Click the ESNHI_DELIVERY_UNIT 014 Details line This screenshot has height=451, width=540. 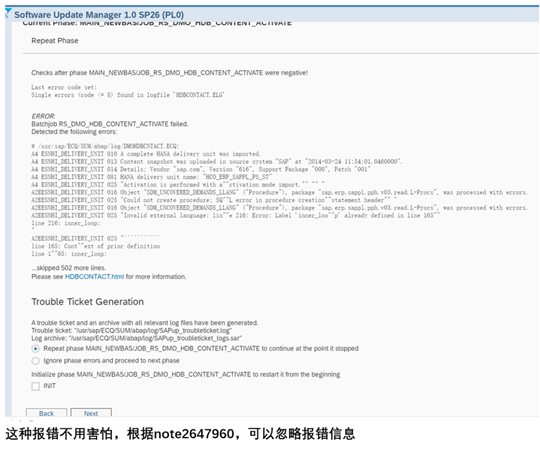point(201,169)
